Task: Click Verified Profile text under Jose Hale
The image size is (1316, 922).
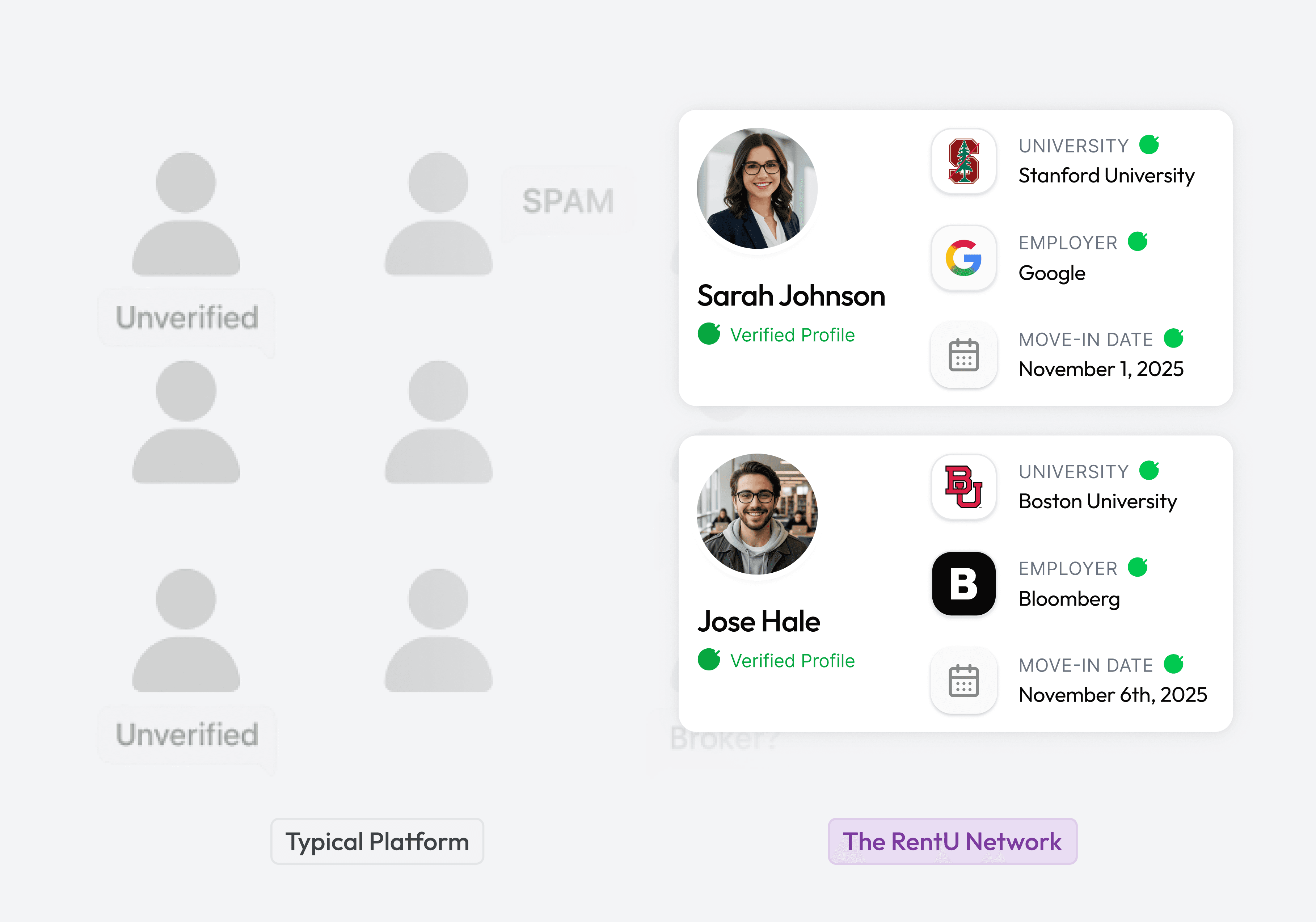Action: coord(792,661)
